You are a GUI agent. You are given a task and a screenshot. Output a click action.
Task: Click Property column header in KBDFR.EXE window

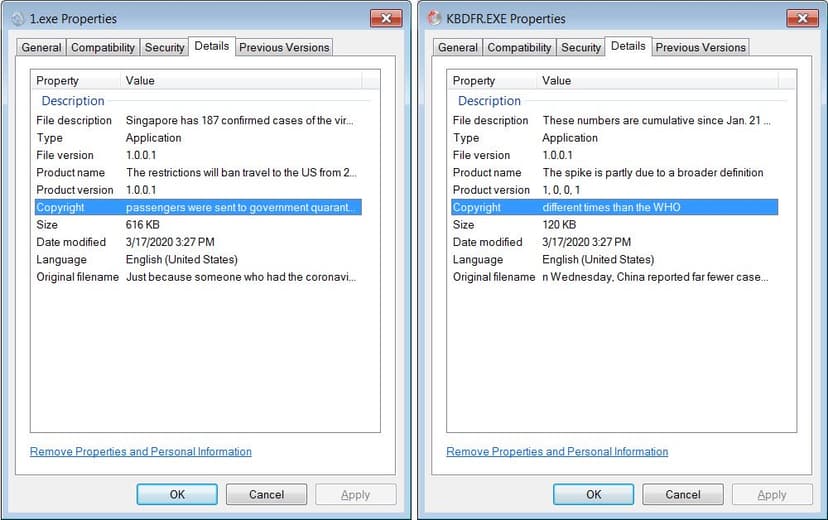(492, 80)
